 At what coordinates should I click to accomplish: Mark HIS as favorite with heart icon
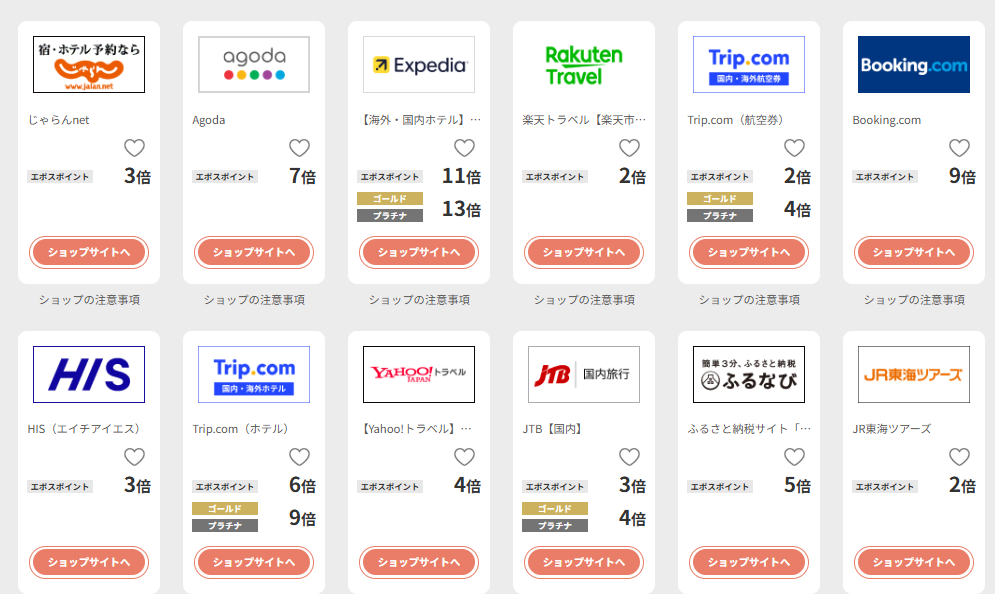(134, 457)
